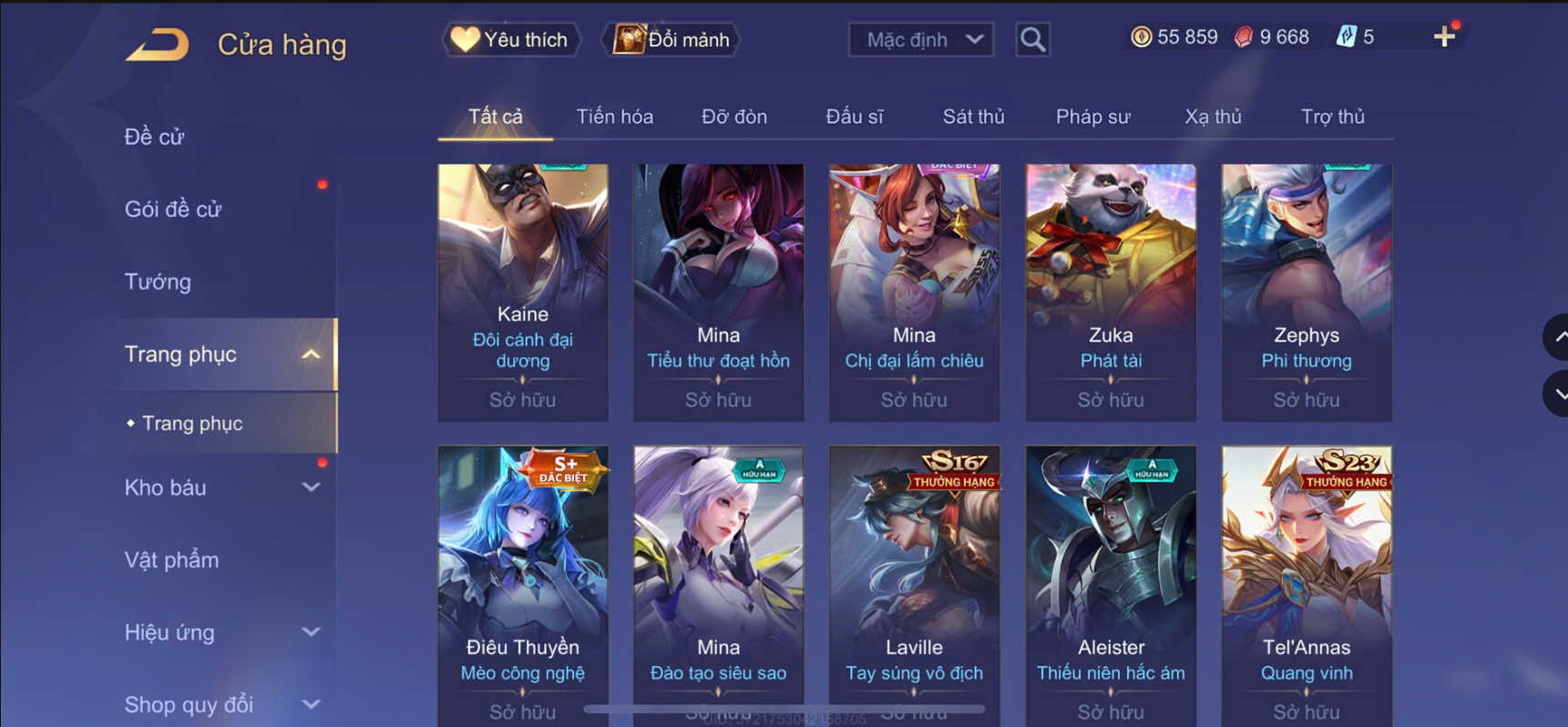The height and width of the screenshot is (727, 1568).
Task: Open the Mặc định sort dropdown
Action: click(921, 40)
